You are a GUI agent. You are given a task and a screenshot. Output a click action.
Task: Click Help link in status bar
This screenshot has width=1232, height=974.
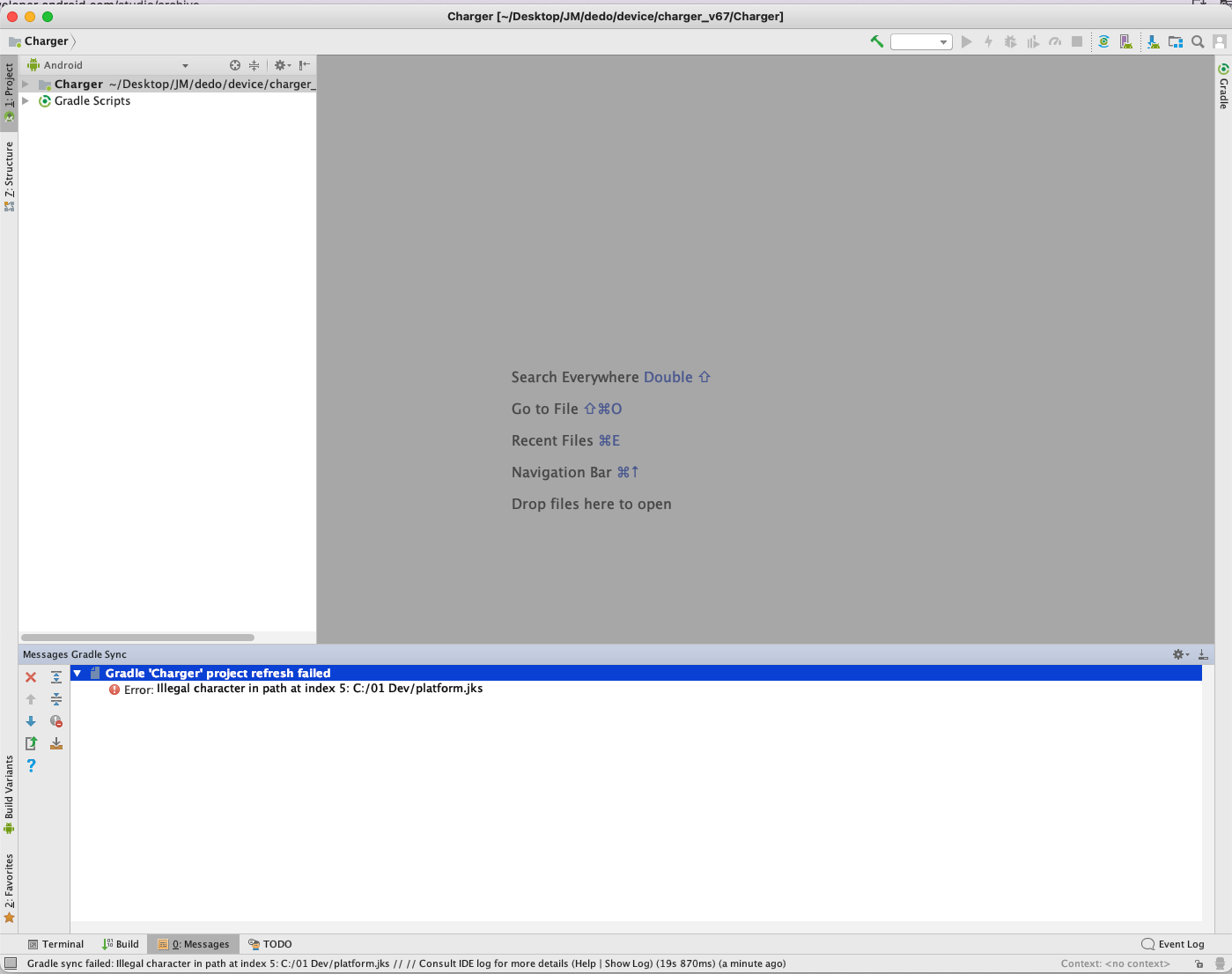coord(585,963)
